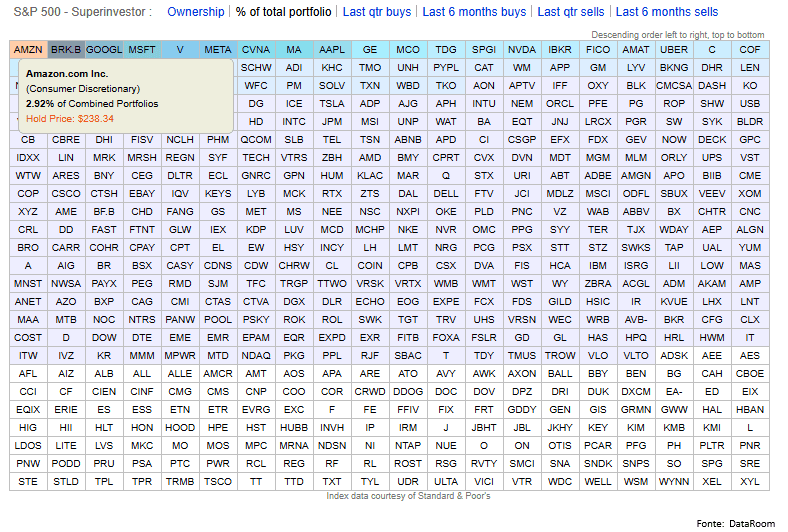Image resolution: width=788 pixels, height=532 pixels.
Task: Click the PLTR ticker cell
Action: click(x=712, y=446)
